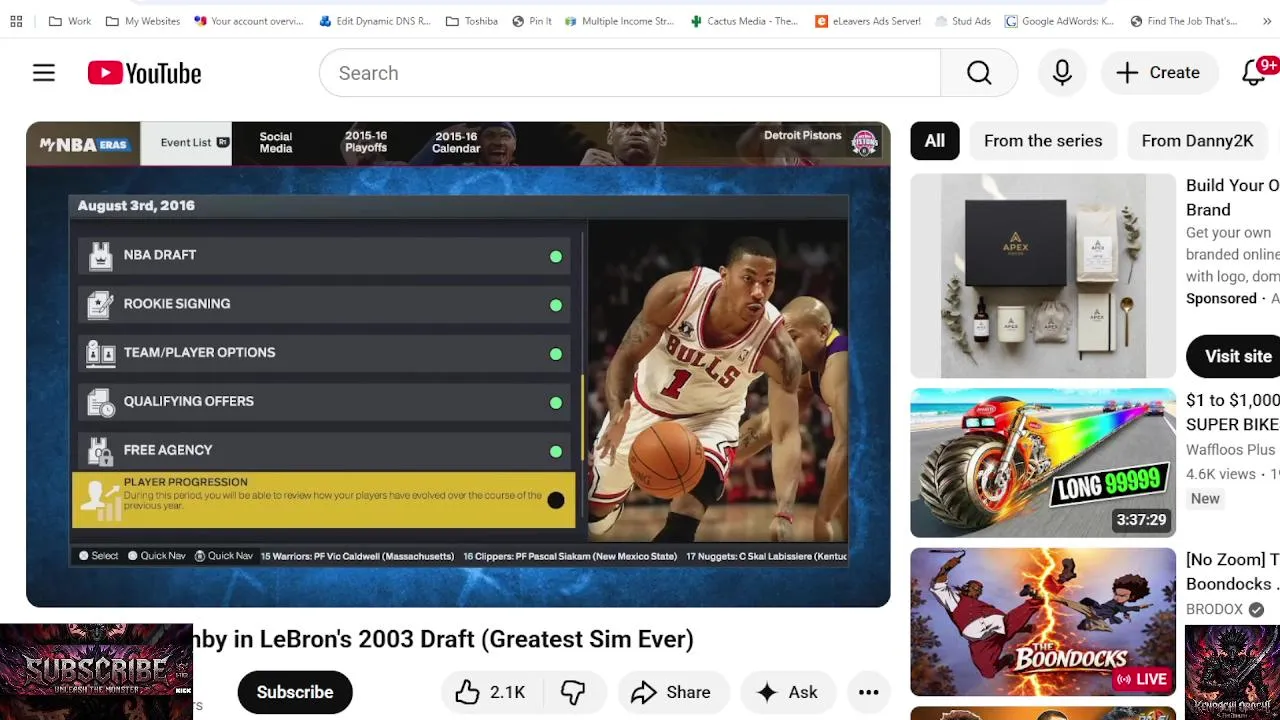This screenshot has height=720, width=1280.
Task: Open the browser apps grid icon
Action: 16,21
